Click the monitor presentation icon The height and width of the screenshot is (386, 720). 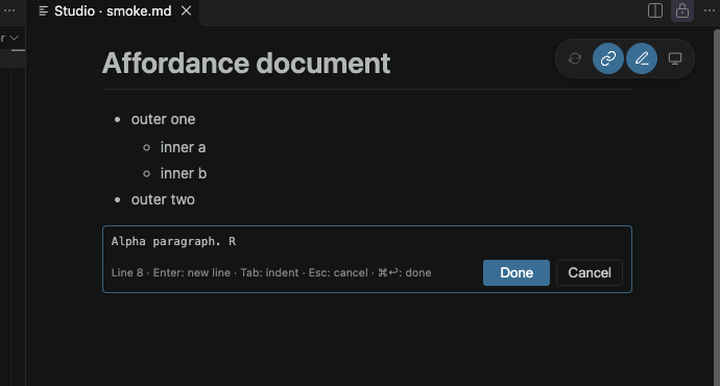click(x=675, y=58)
